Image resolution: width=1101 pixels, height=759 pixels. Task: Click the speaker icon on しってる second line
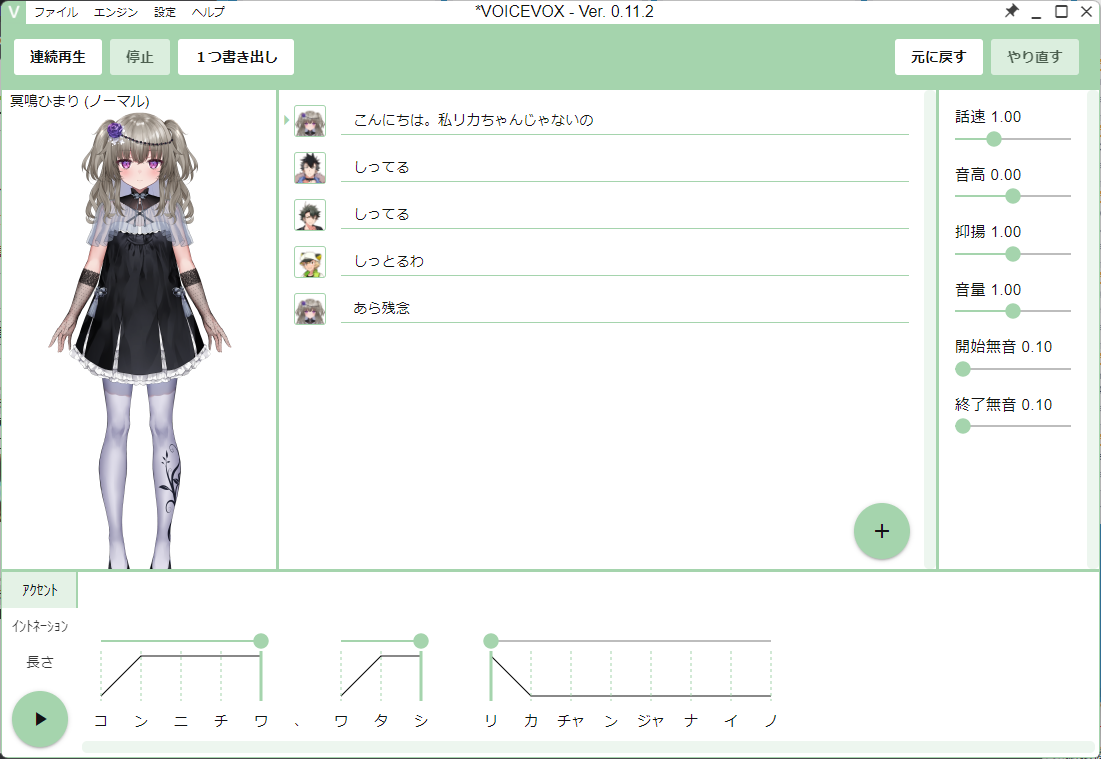[310, 167]
